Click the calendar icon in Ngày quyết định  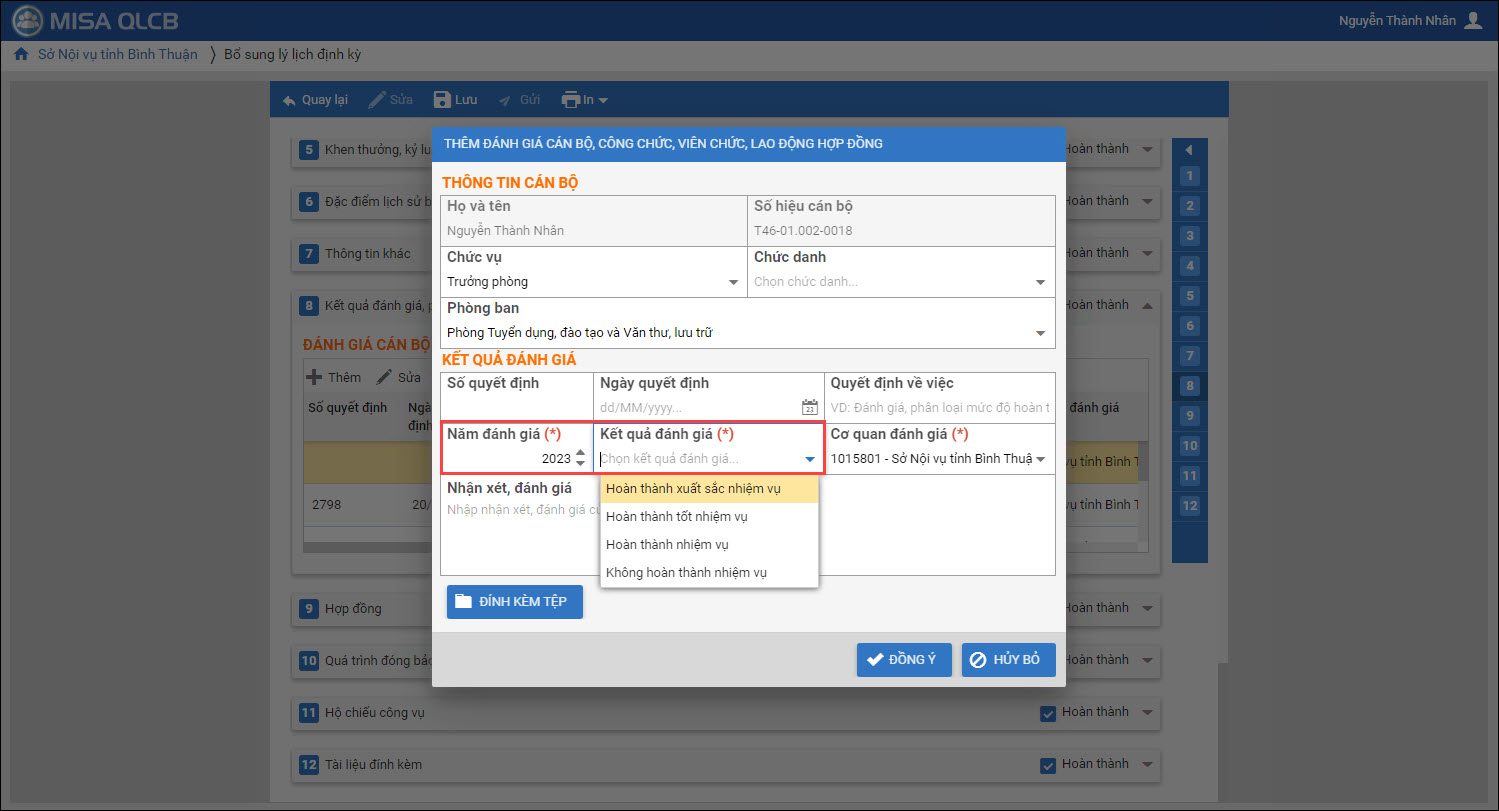(809, 407)
